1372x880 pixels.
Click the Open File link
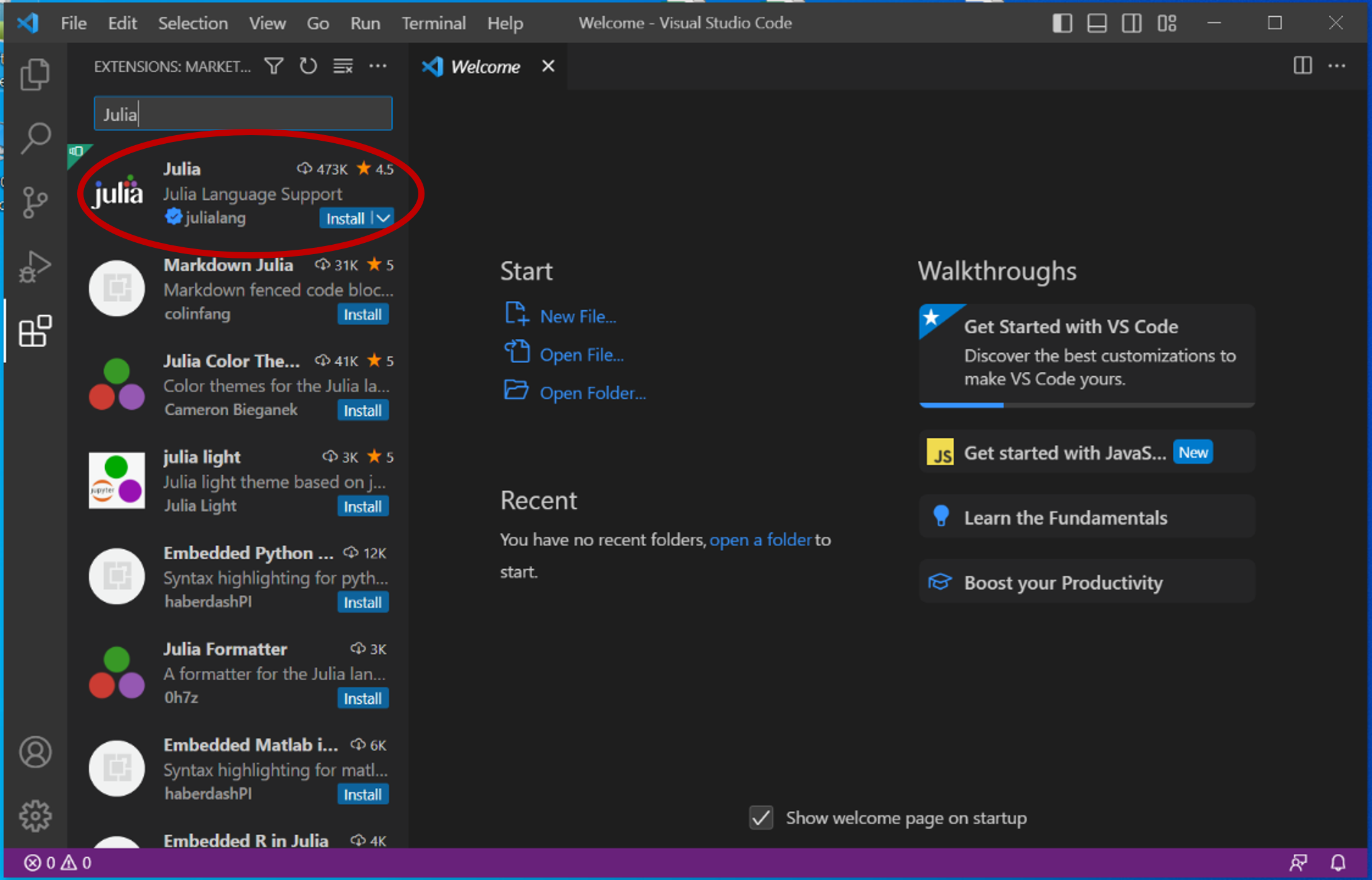pos(582,355)
